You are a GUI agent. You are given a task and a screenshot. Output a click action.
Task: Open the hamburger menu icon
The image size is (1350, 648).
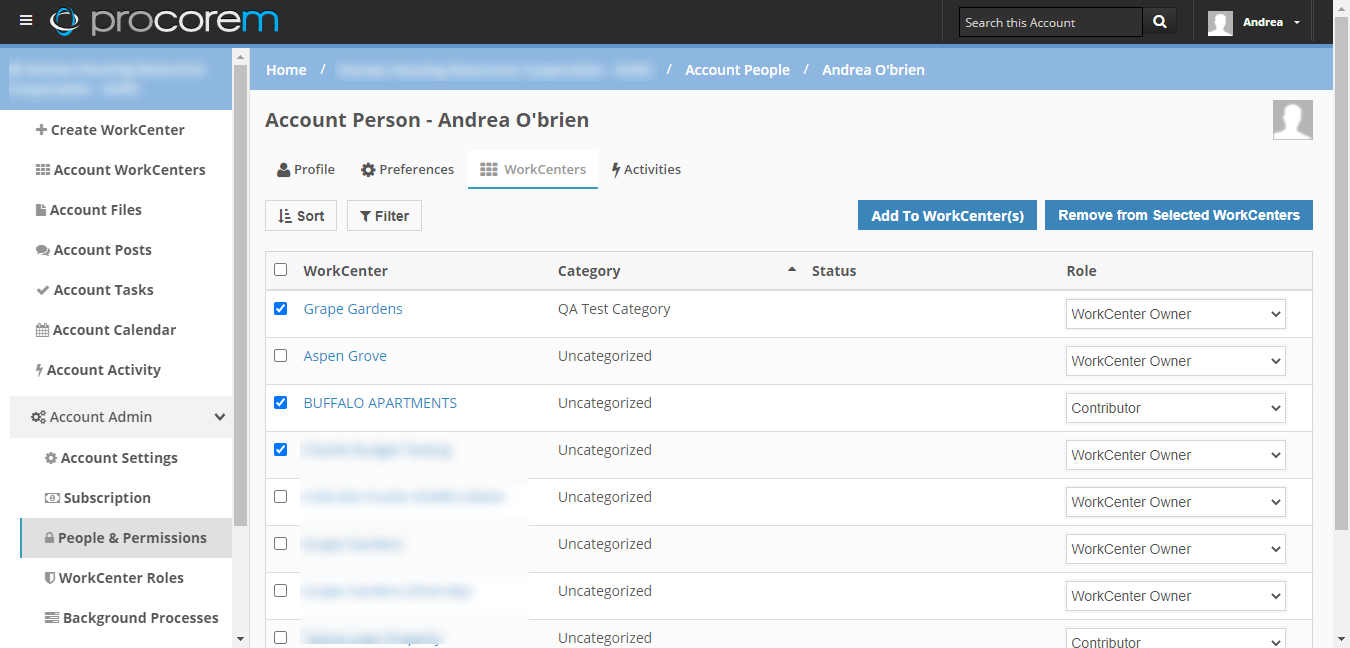tap(26, 21)
